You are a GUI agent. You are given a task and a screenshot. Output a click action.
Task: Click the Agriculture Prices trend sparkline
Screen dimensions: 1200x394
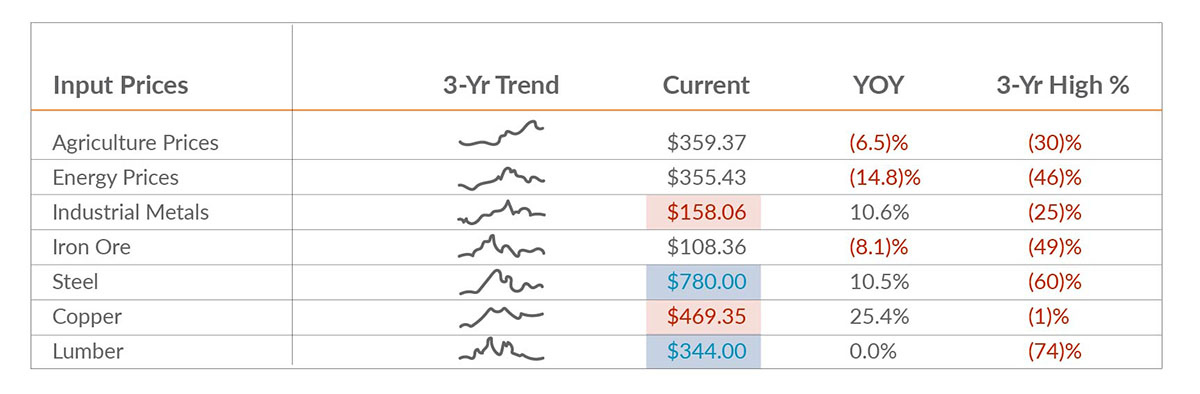[x=501, y=135]
